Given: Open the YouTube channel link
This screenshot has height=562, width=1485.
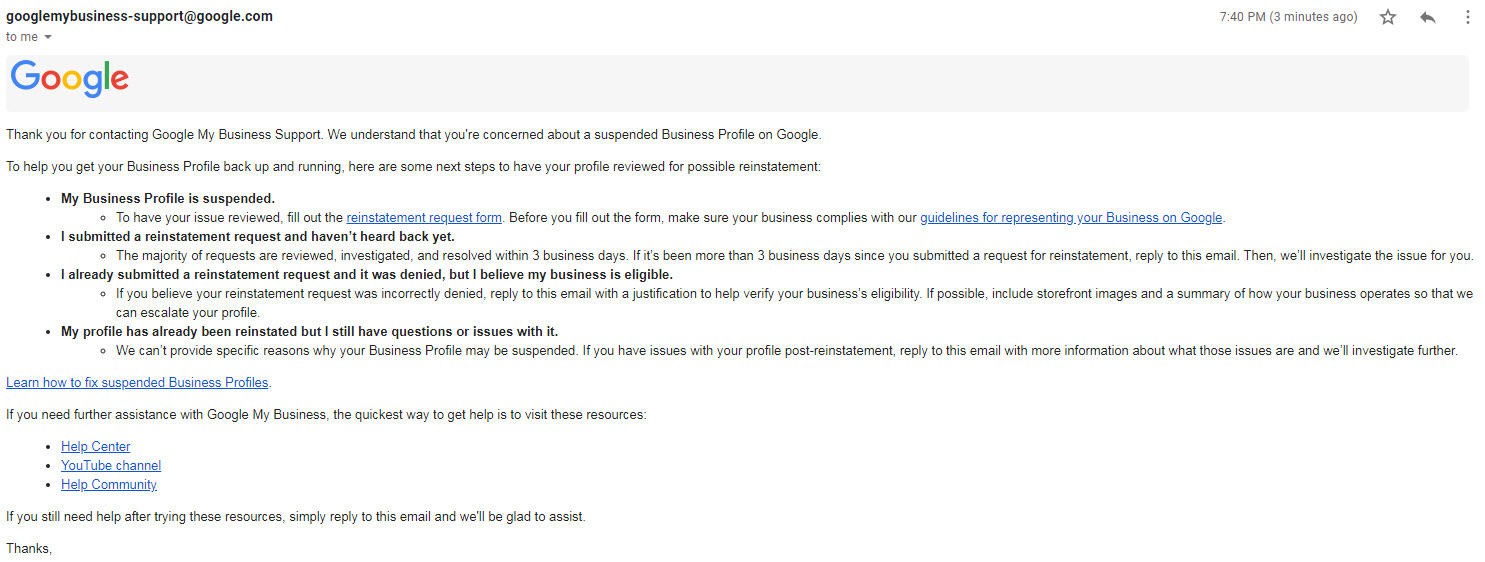Looking at the screenshot, I should tap(111, 465).
